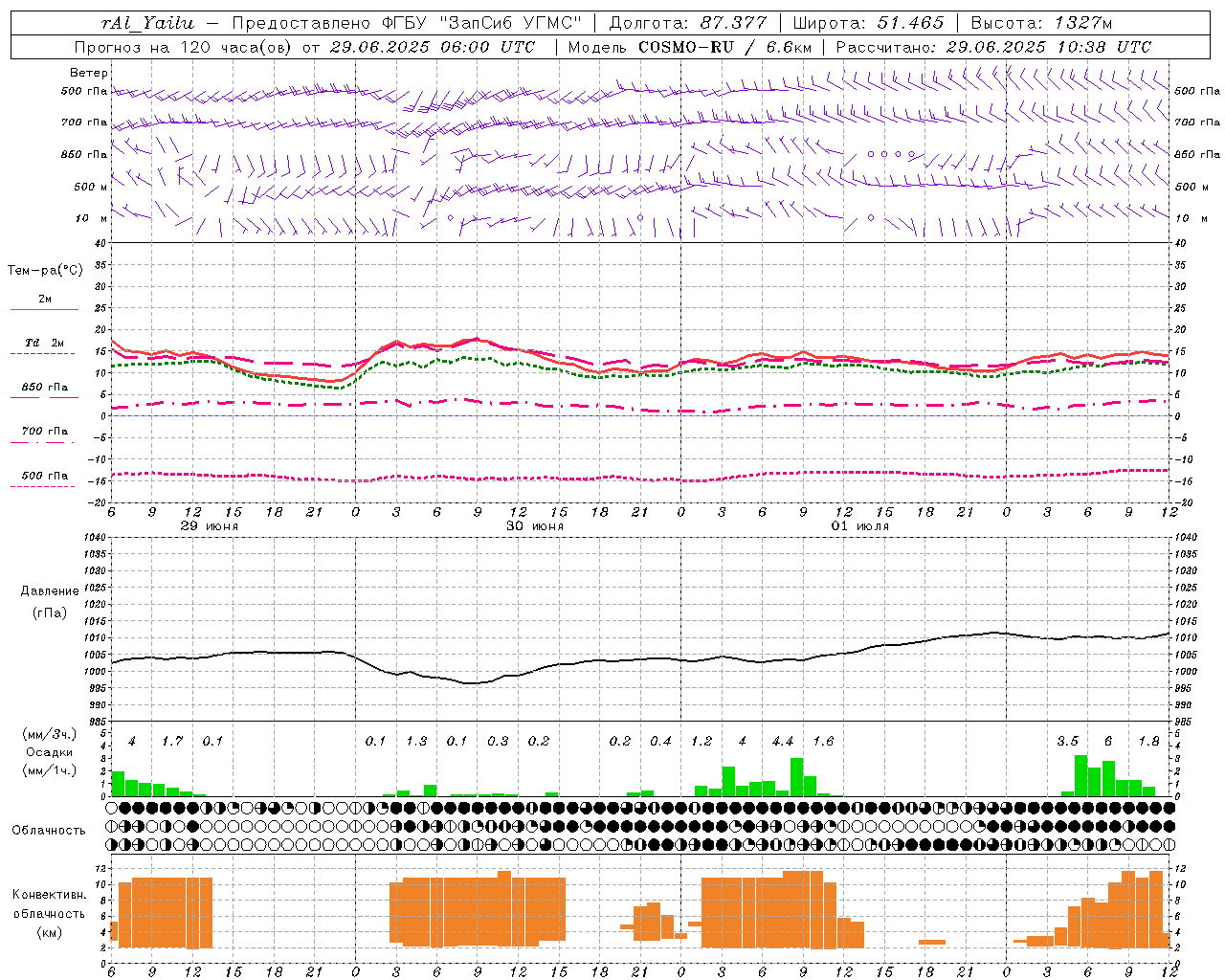Click the 3-hour precipitation value 1.7
The width and height of the screenshot is (1225, 980).
coord(172,741)
